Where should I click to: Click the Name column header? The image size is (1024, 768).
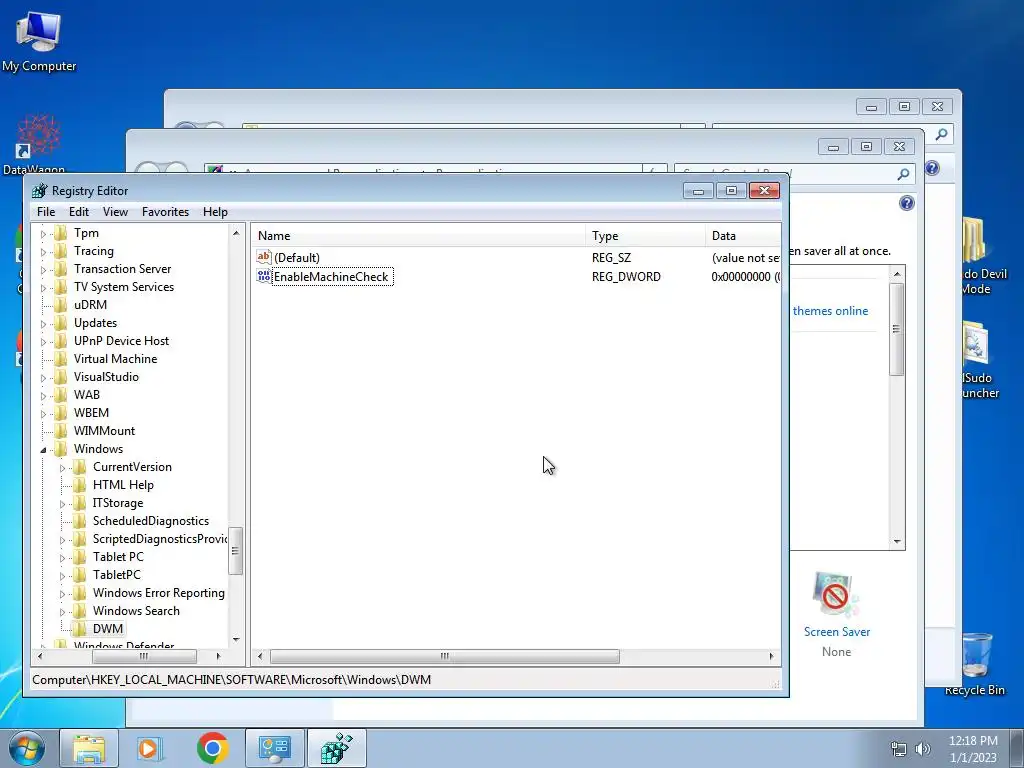[x=418, y=236]
